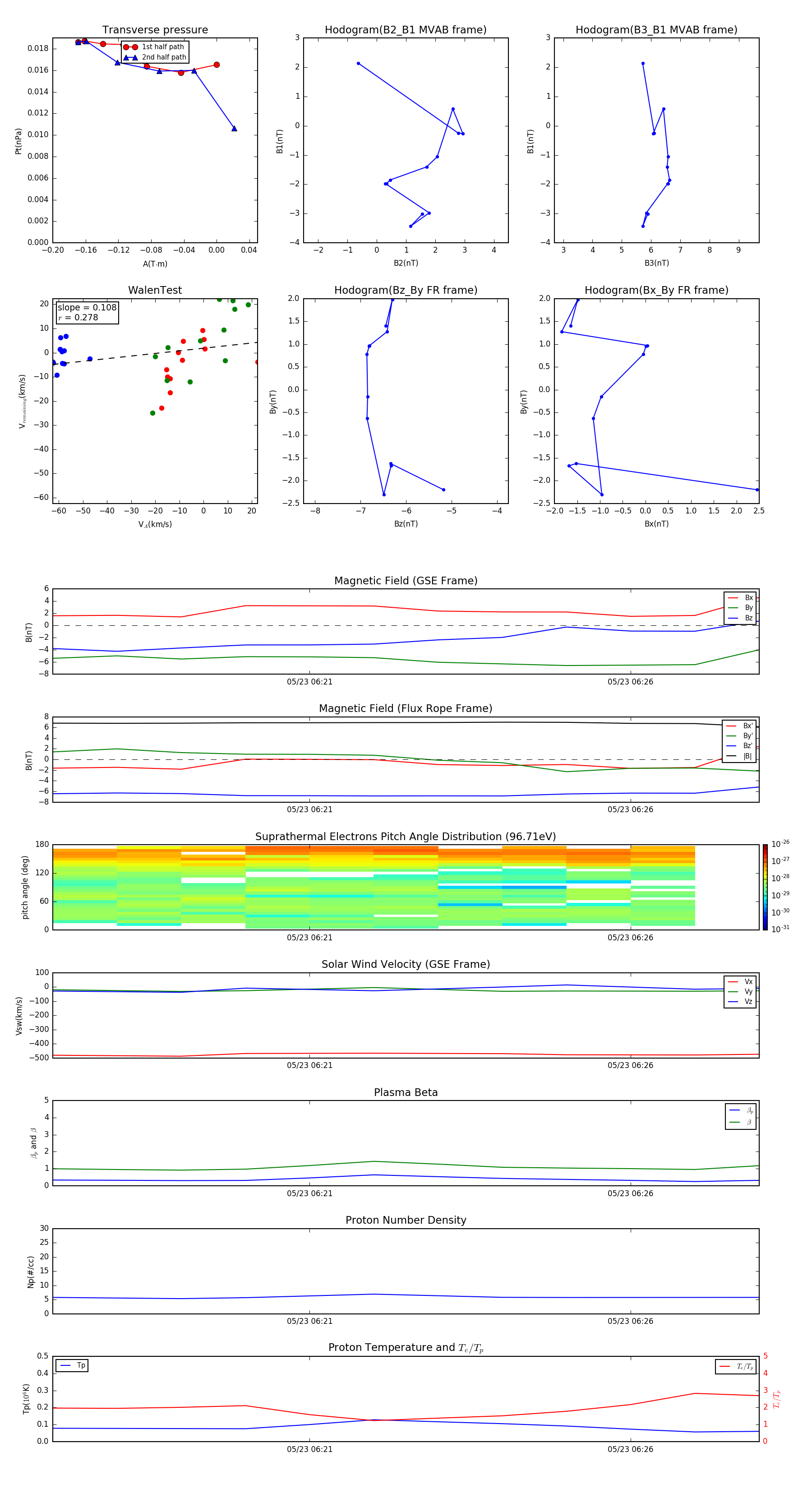The height and width of the screenshot is (1489, 812).
Task: Click the 'Np(#/cc)' y-axis label
Action: coord(31,1271)
